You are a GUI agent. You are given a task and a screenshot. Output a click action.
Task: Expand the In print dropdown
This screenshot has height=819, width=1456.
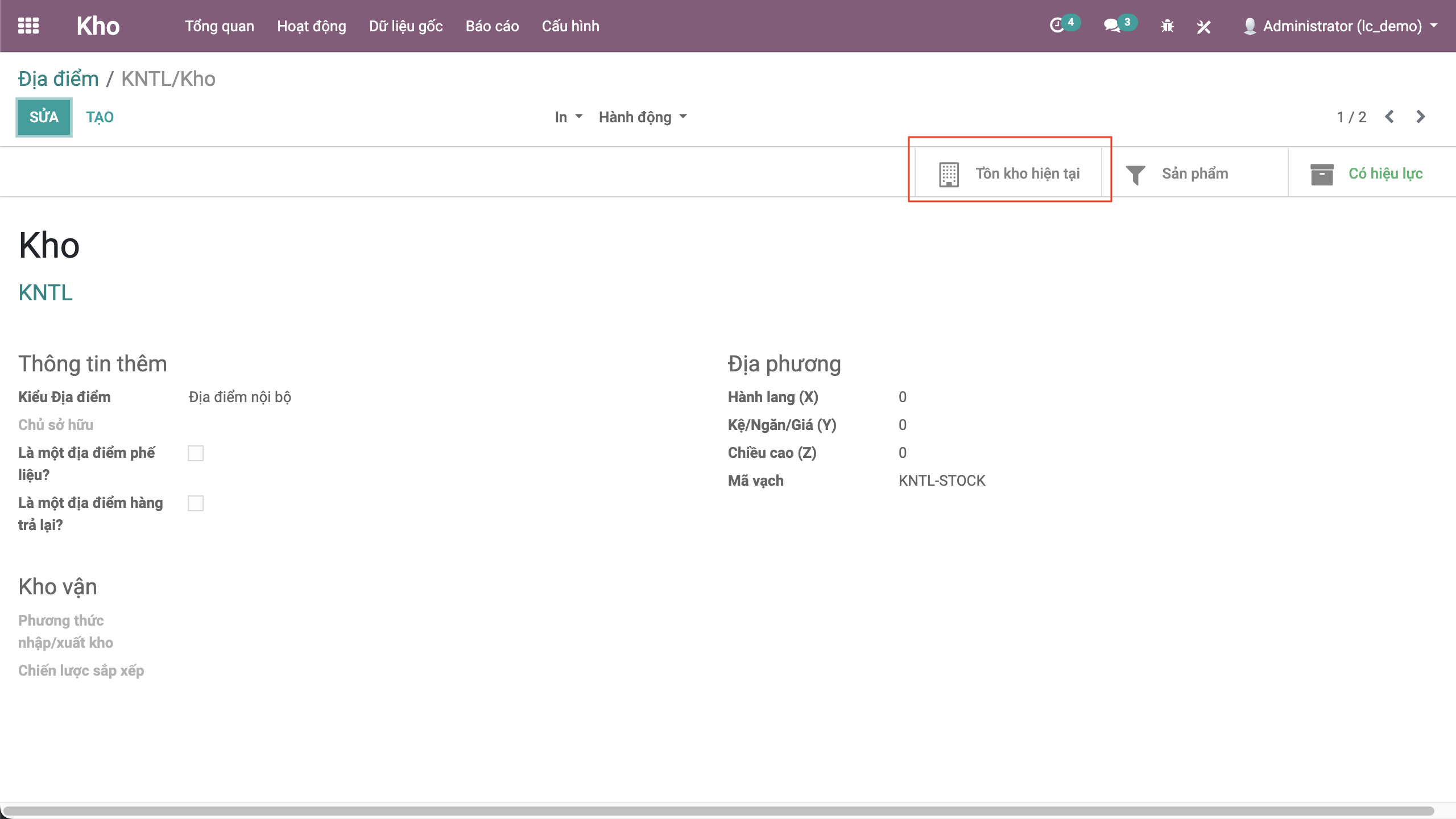pyautogui.click(x=568, y=117)
